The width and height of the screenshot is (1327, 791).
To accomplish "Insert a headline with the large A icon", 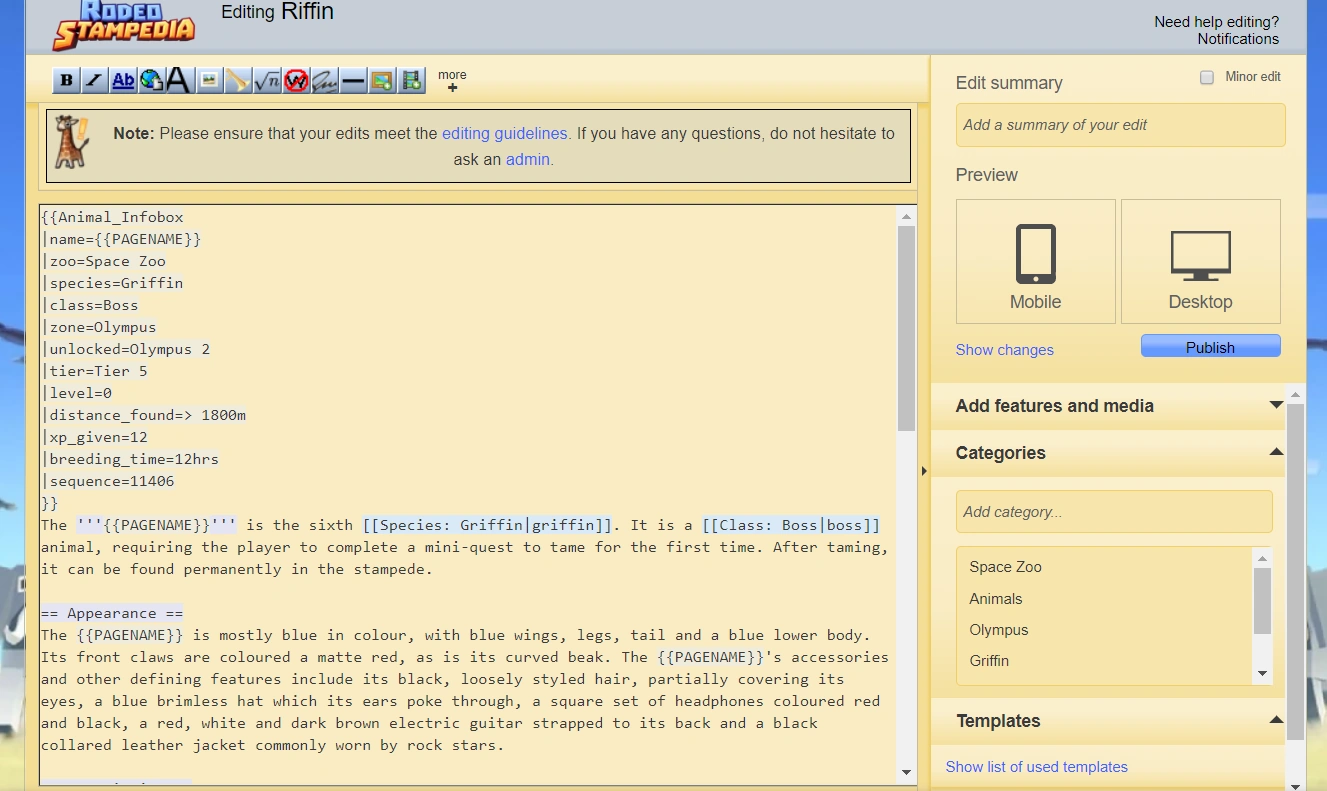I will 178,81.
